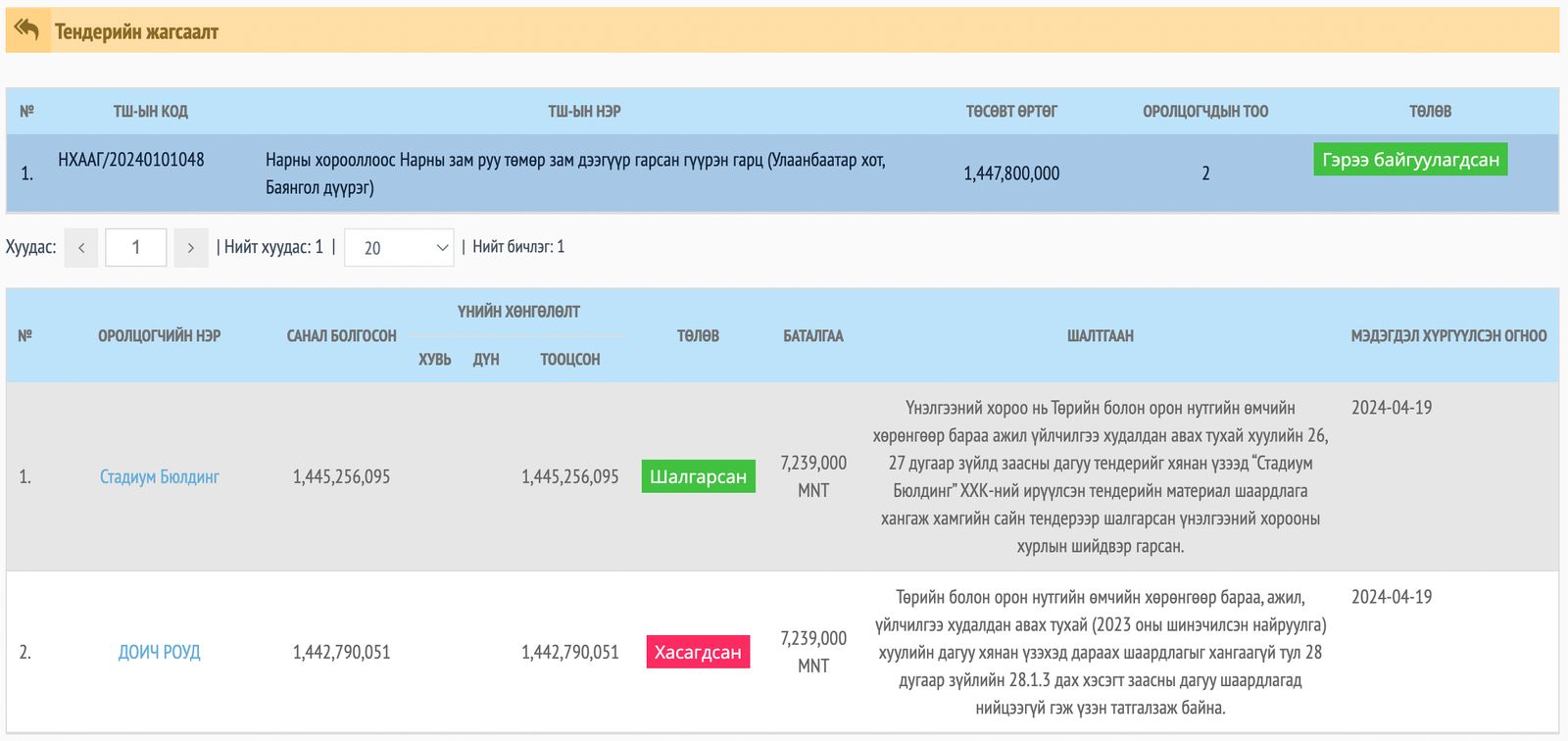The height and width of the screenshot is (741, 1568).
Task: Click the ТШ-ЫН КОД column header
Action: coord(150,112)
